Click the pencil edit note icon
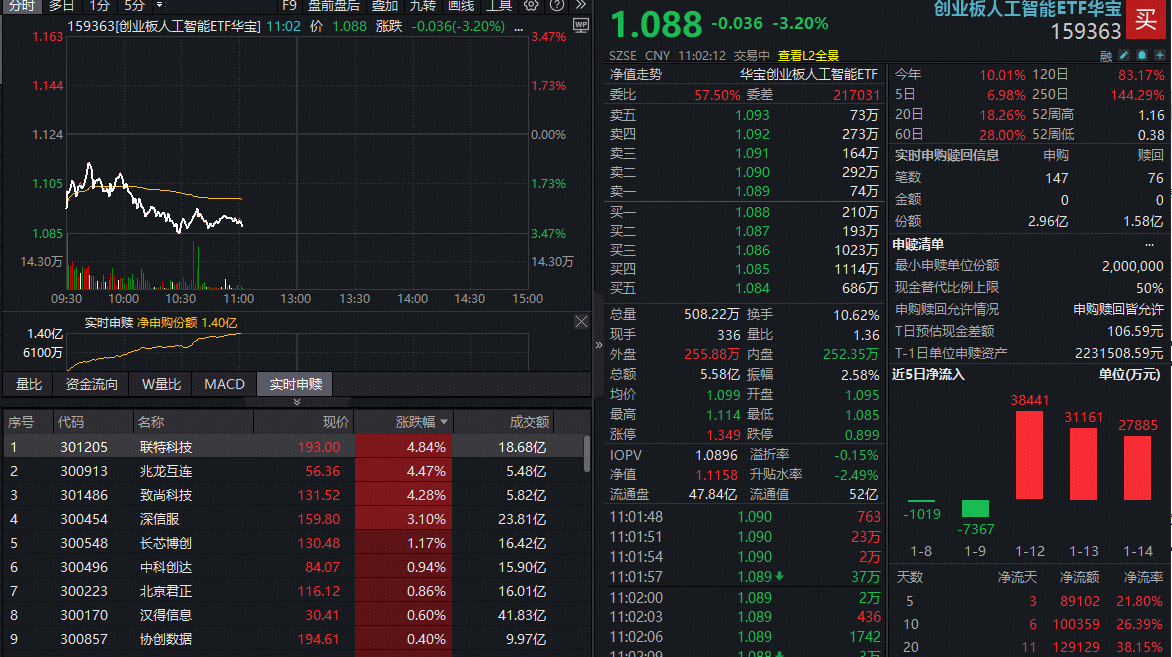Viewport: 1172px width, 657px height. (x=1124, y=55)
